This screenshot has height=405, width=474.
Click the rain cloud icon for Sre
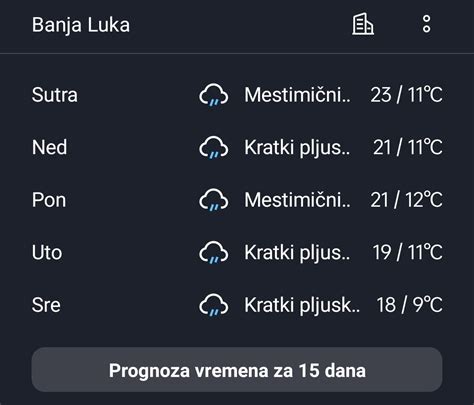(214, 305)
